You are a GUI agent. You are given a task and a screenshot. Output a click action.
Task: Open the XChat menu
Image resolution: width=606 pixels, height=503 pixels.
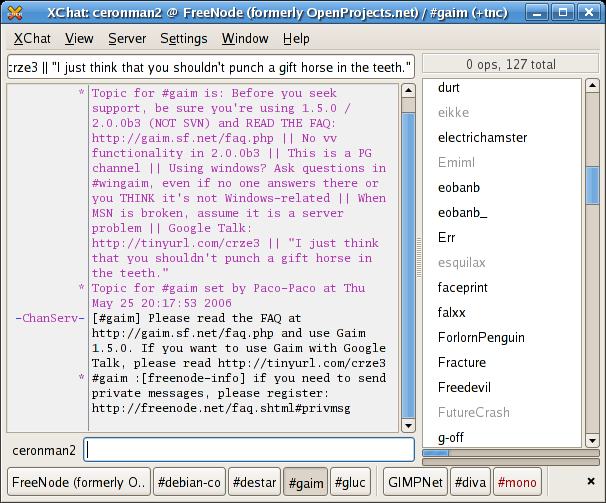tap(32, 39)
